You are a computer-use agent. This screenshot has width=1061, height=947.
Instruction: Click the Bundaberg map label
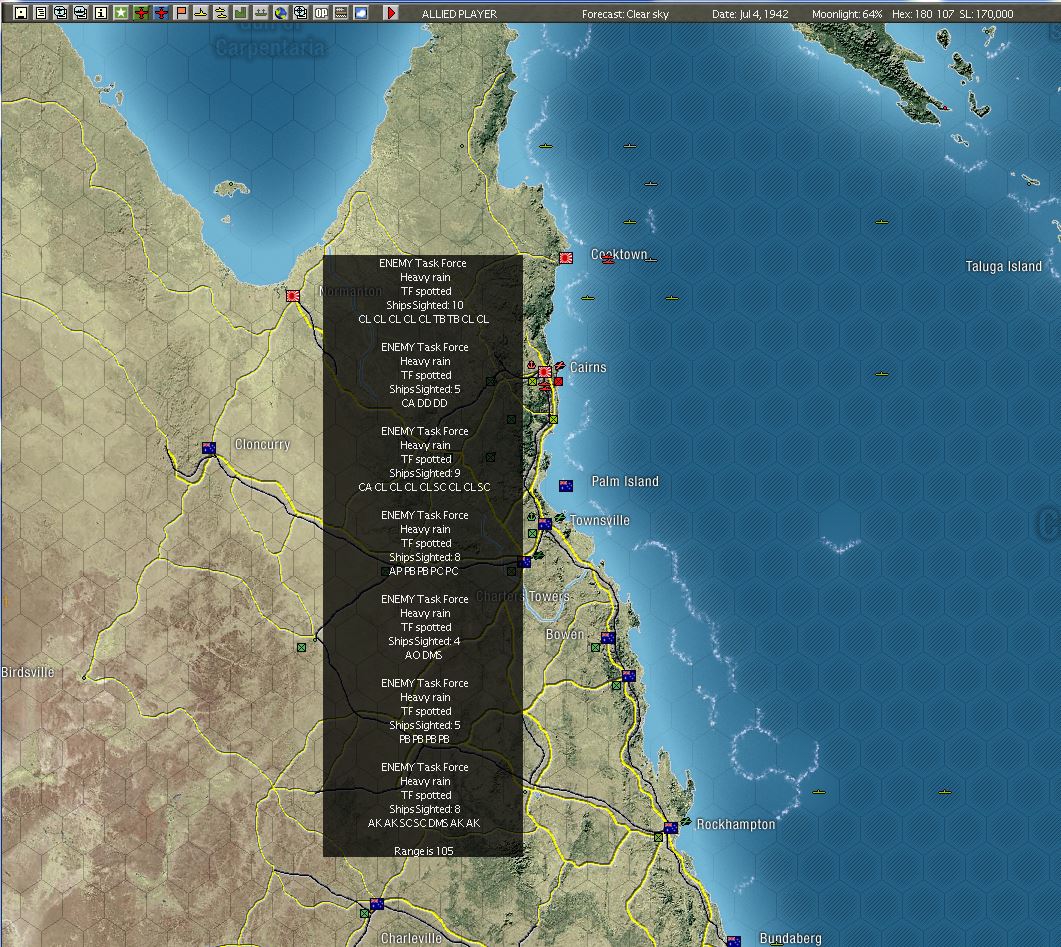click(x=790, y=938)
